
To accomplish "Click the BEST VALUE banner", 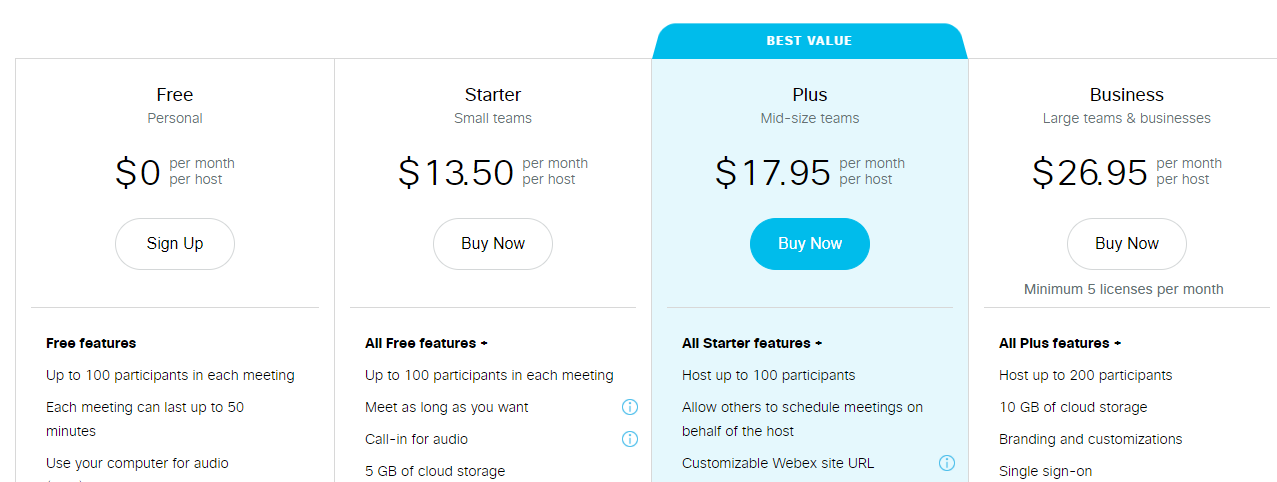I will coord(810,41).
